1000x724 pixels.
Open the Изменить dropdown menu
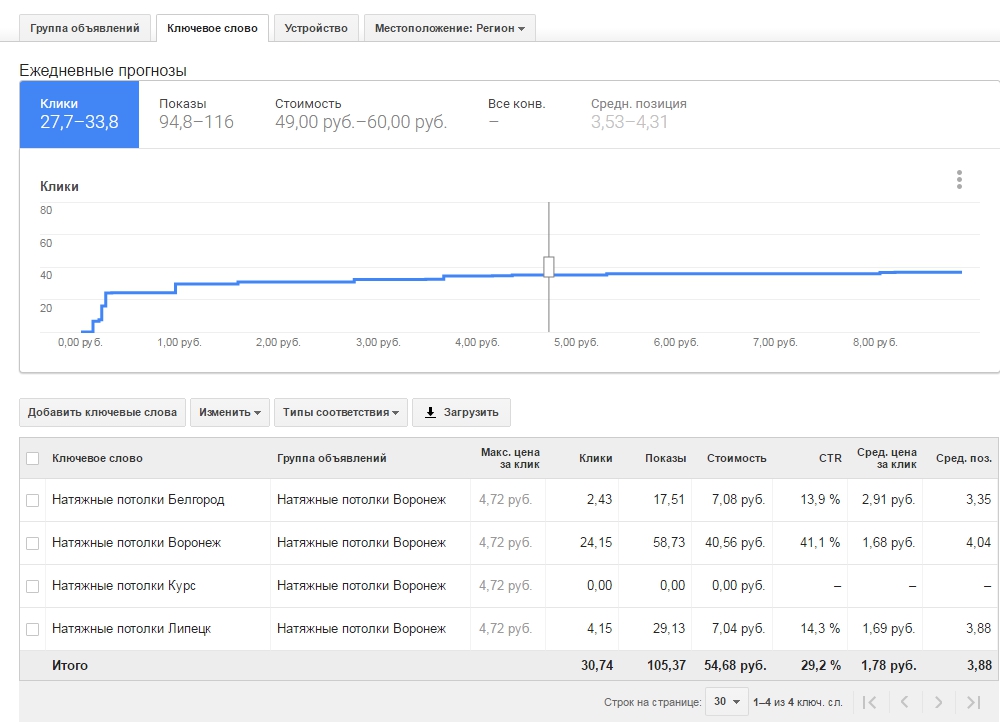point(229,412)
